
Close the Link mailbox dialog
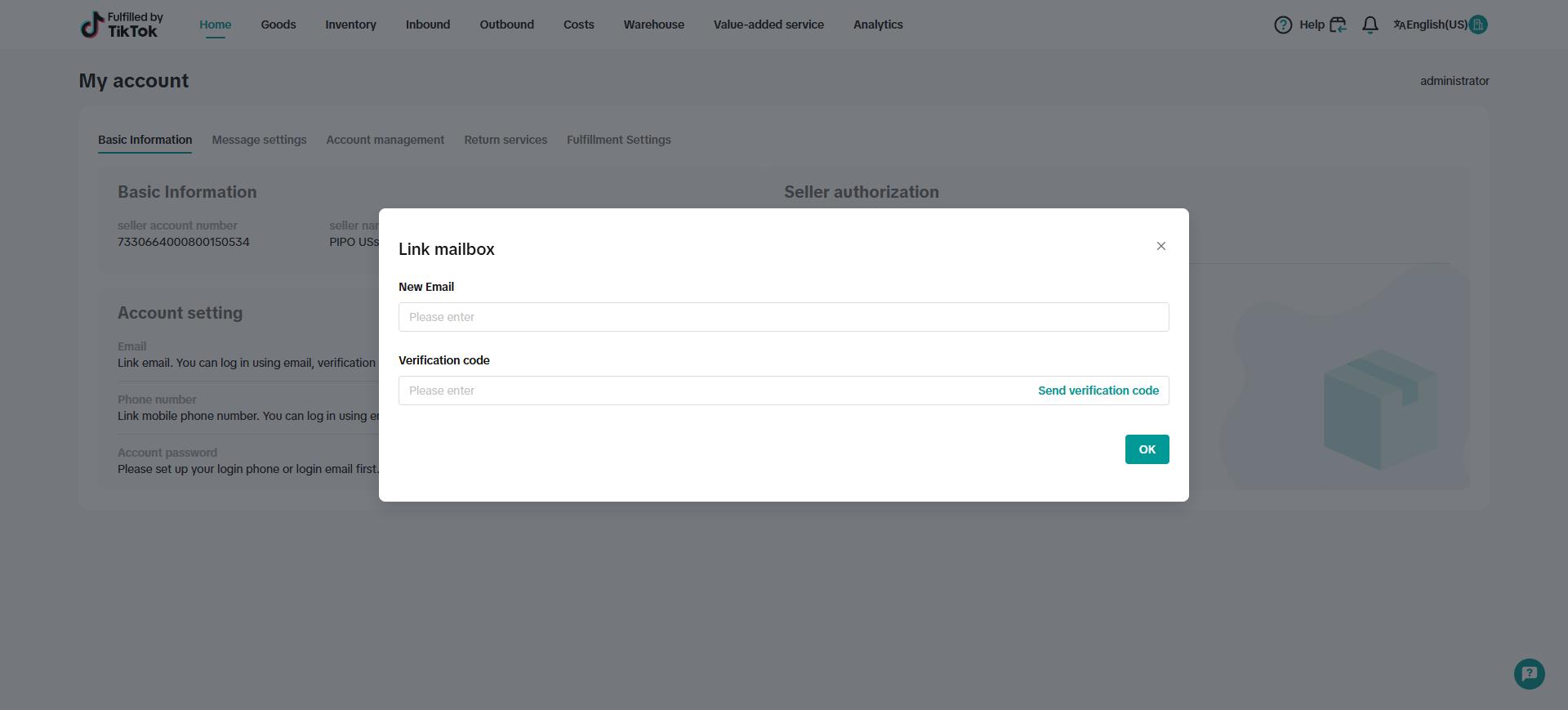tap(1160, 246)
